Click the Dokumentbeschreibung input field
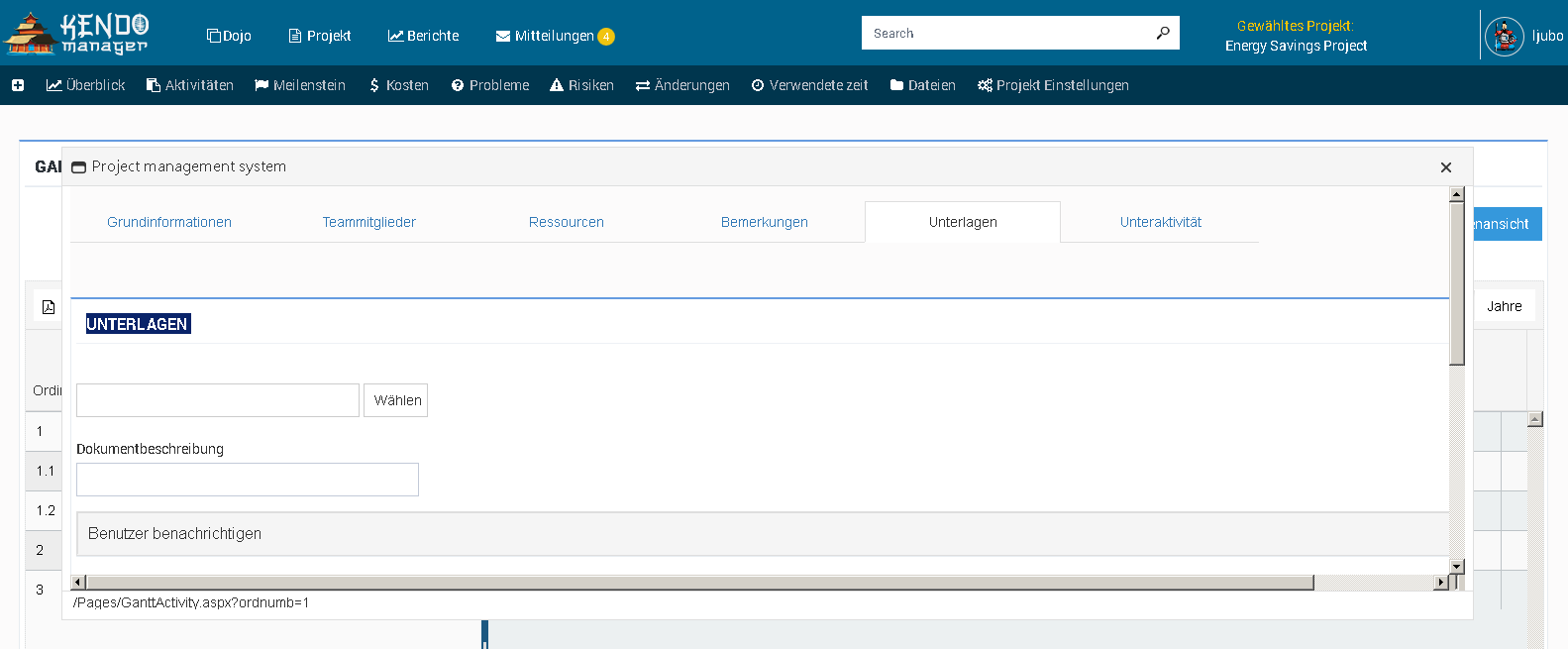This screenshot has height=649, width=1568. [x=248, y=480]
